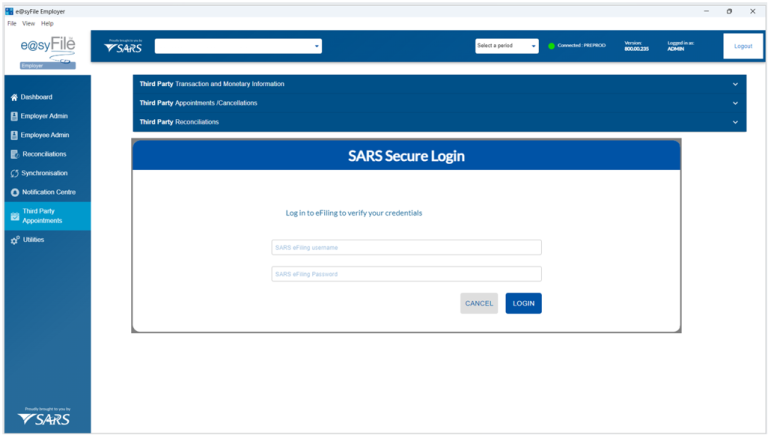768x435 pixels.
Task: Expand Third Party Transaction and Monetary Information
Action: tap(439, 84)
